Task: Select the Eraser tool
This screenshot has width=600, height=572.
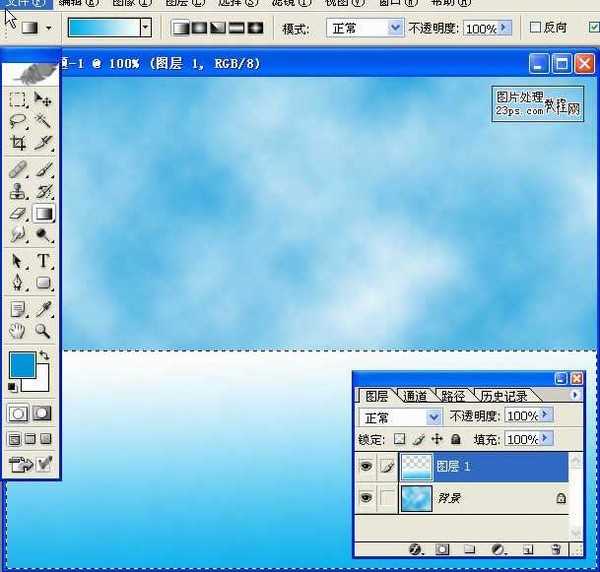Action: point(18,214)
